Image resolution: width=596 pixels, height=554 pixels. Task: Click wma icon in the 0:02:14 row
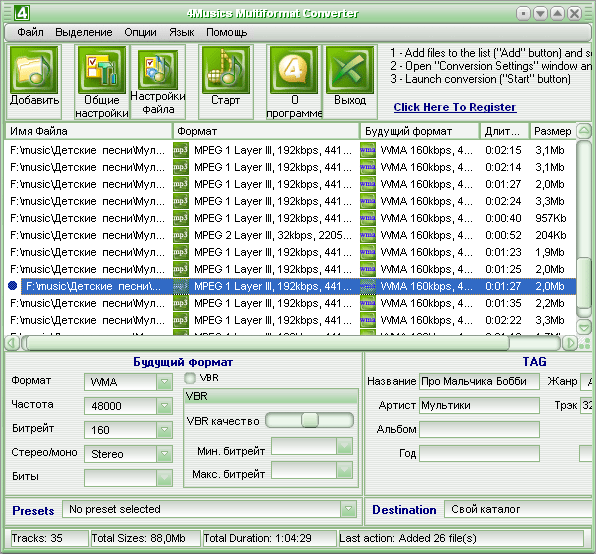coord(368,167)
